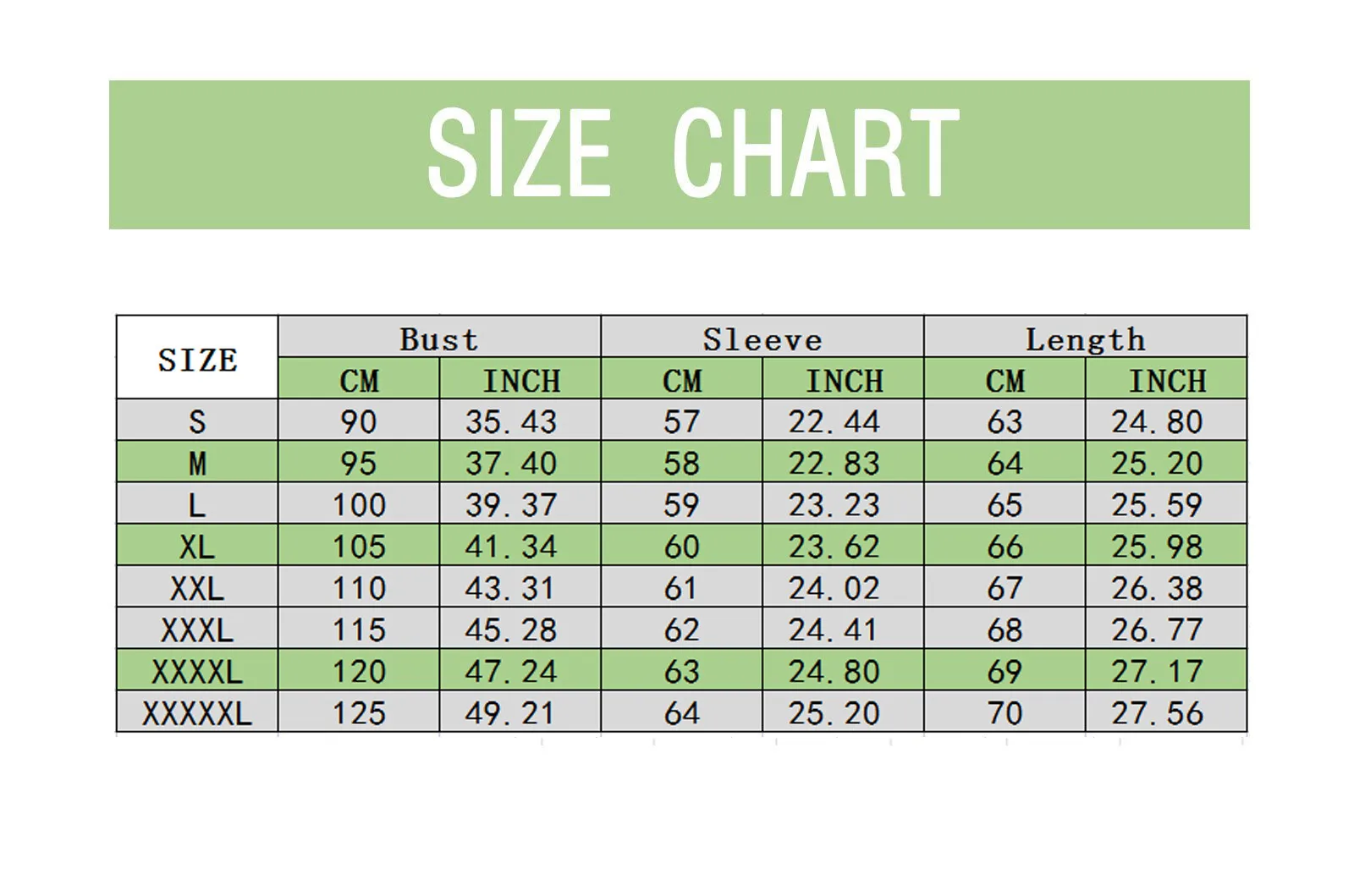The width and height of the screenshot is (1354, 896).
Task: Click bust value 100 in the L row
Action: 359,504
